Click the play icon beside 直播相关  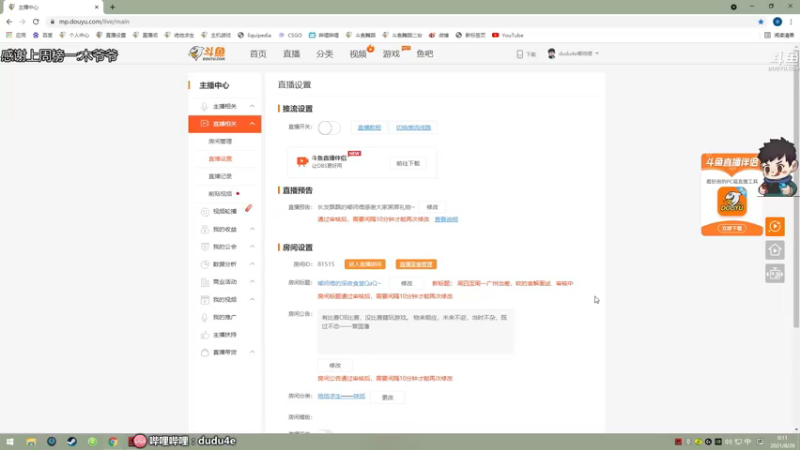(x=204, y=123)
